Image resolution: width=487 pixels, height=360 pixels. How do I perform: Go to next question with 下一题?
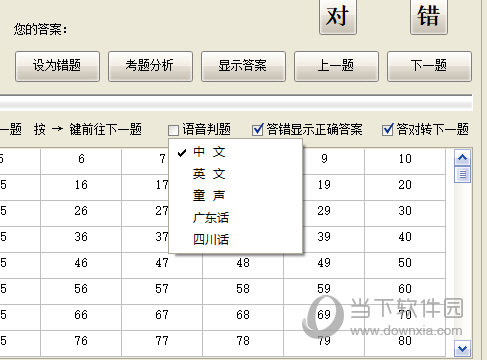pos(429,66)
